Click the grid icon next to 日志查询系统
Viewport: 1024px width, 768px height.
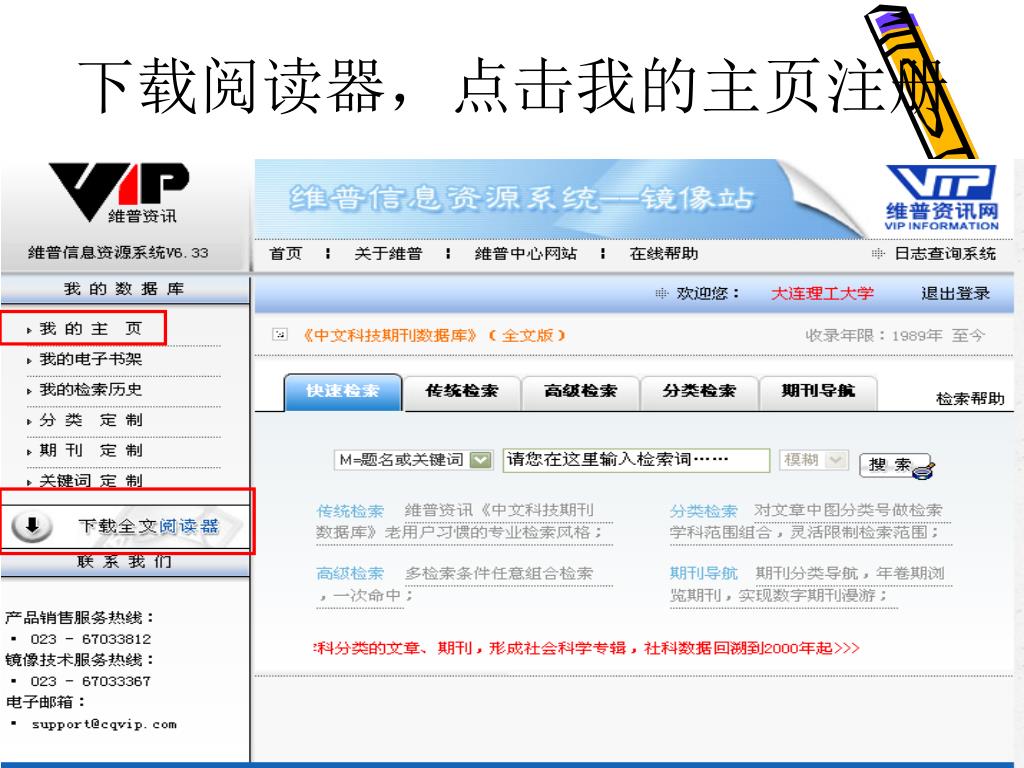coord(878,254)
